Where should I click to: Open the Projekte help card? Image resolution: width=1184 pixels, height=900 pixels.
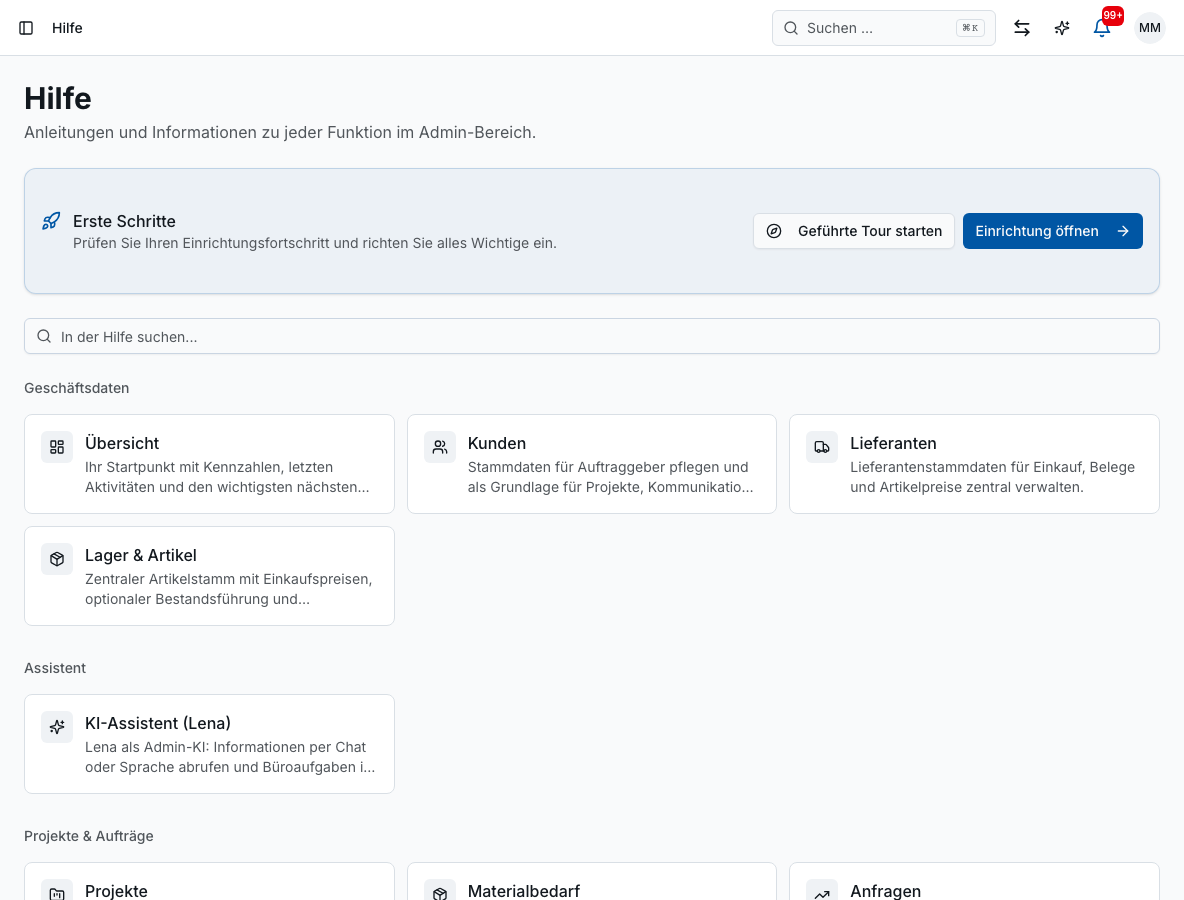209,881
